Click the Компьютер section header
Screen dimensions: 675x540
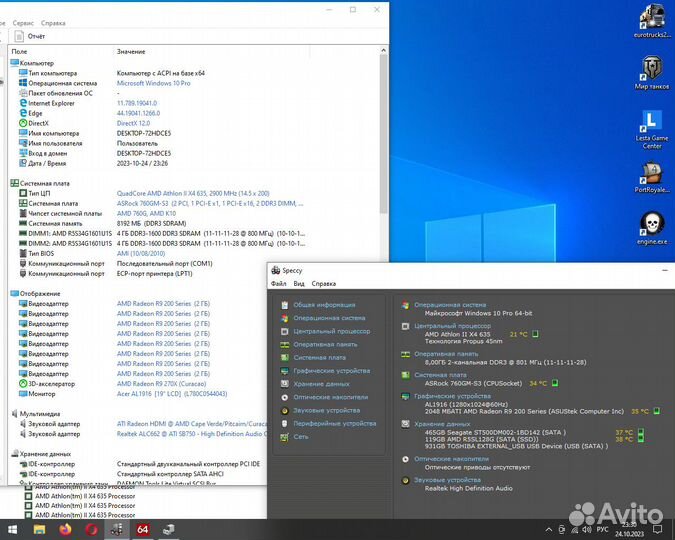[x=32, y=63]
